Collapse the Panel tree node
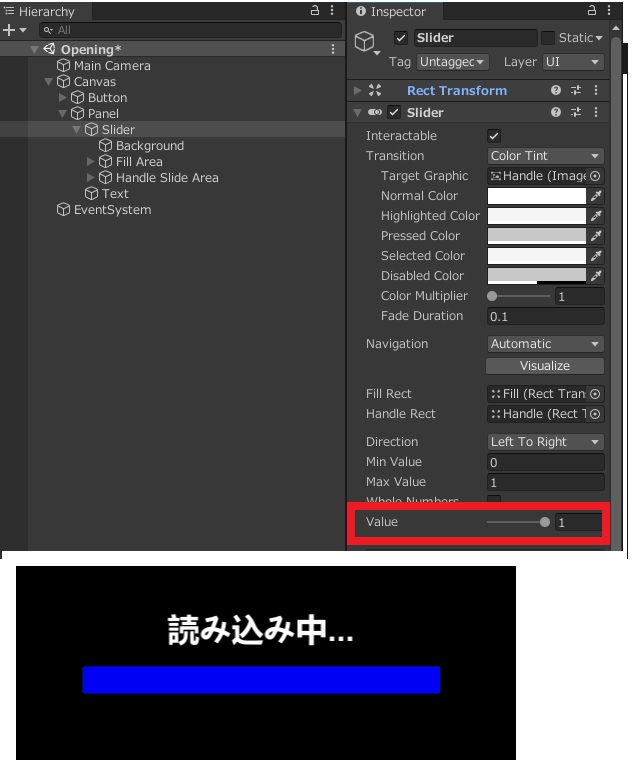 click(62, 113)
